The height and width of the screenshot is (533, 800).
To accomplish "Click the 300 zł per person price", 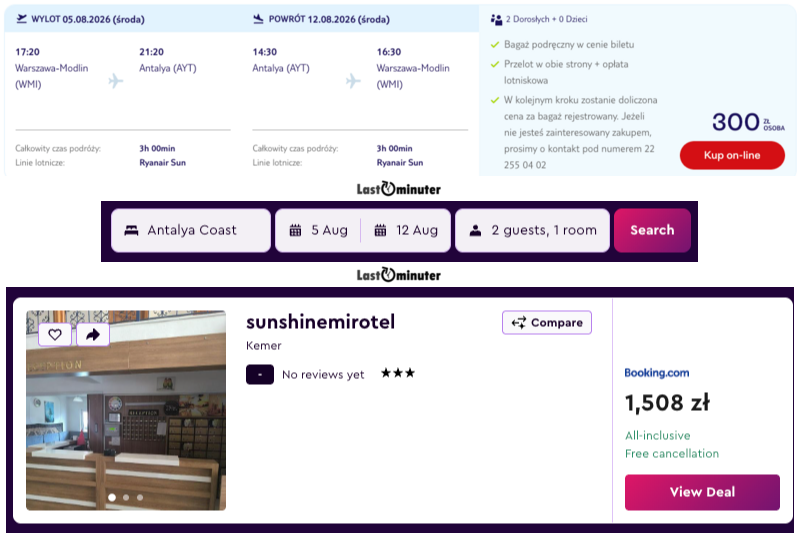I will pyautogui.click(x=748, y=122).
